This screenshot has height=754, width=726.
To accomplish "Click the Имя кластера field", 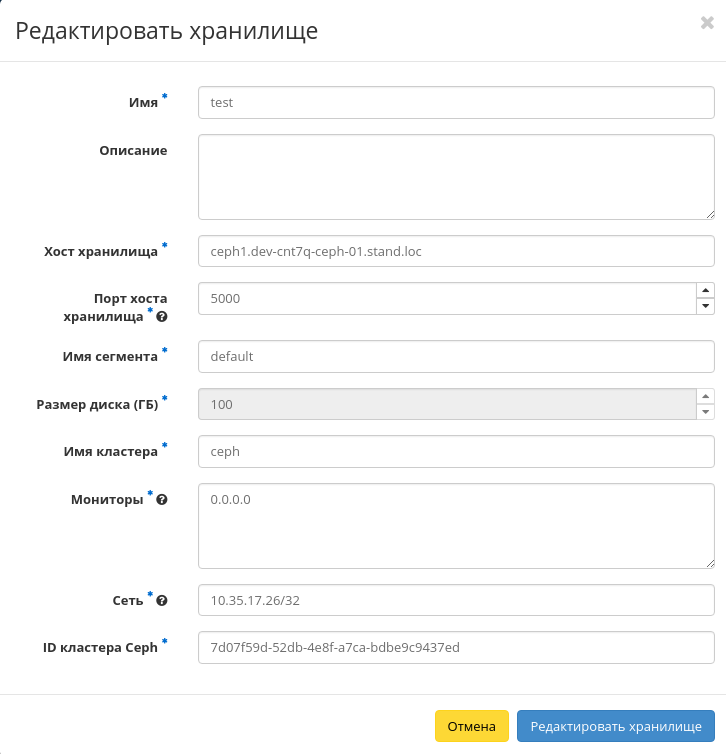I will pyautogui.click(x=456, y=451).
